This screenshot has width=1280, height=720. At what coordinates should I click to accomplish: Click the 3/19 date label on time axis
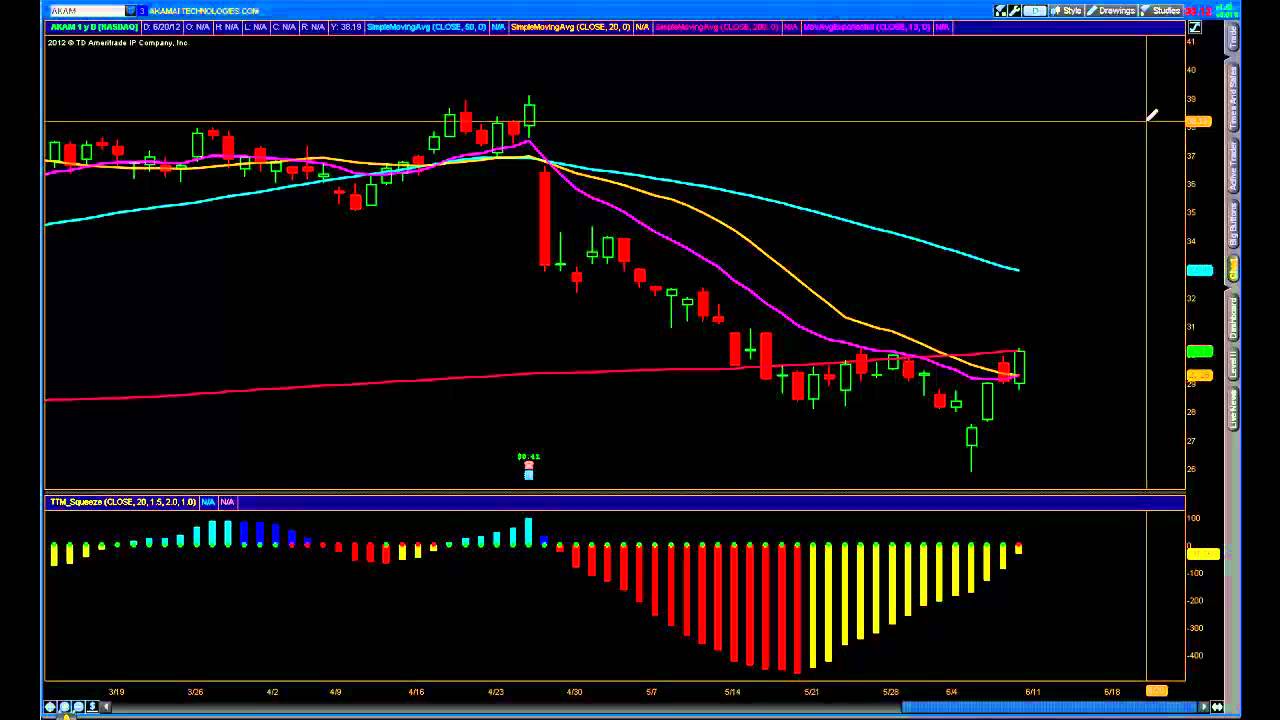coord(117,691)
